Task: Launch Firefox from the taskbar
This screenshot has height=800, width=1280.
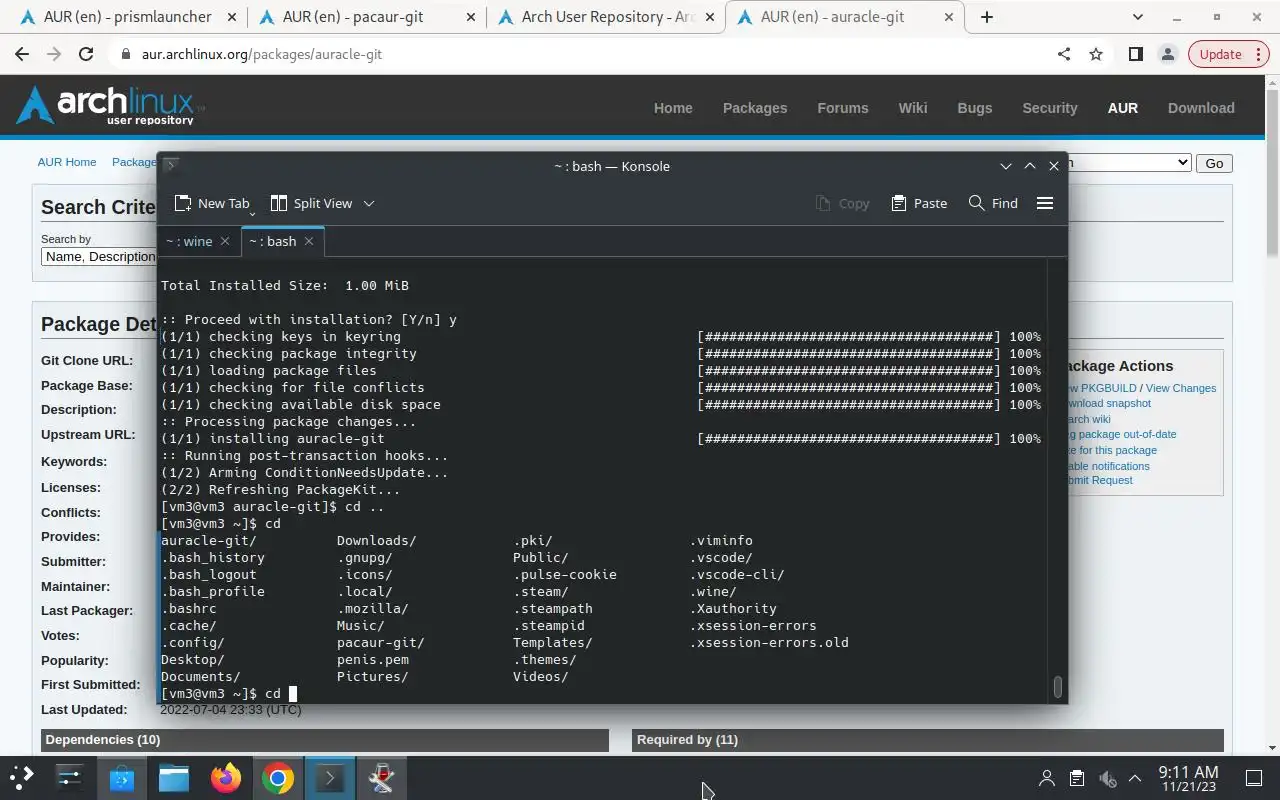Action: pyautogui.click(x=225, y=777)
